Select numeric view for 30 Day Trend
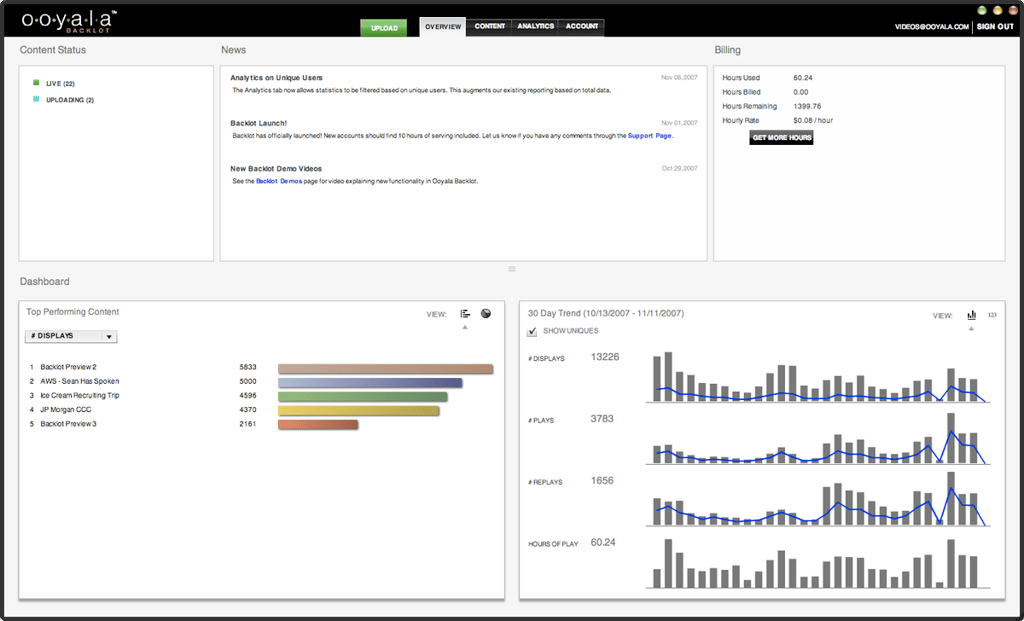Image resolution: width=1024 pixels, height=621 pixels. point(992,315)
